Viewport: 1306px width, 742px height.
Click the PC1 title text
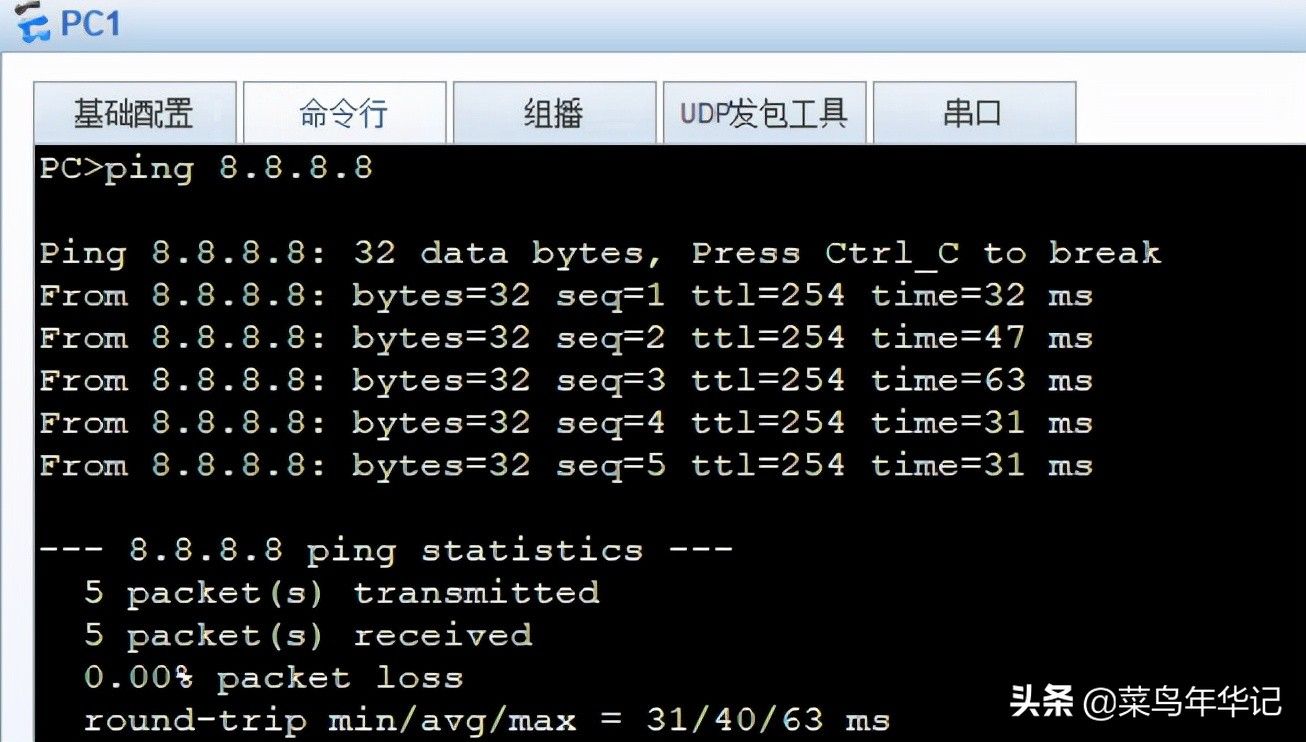(90, 23)
